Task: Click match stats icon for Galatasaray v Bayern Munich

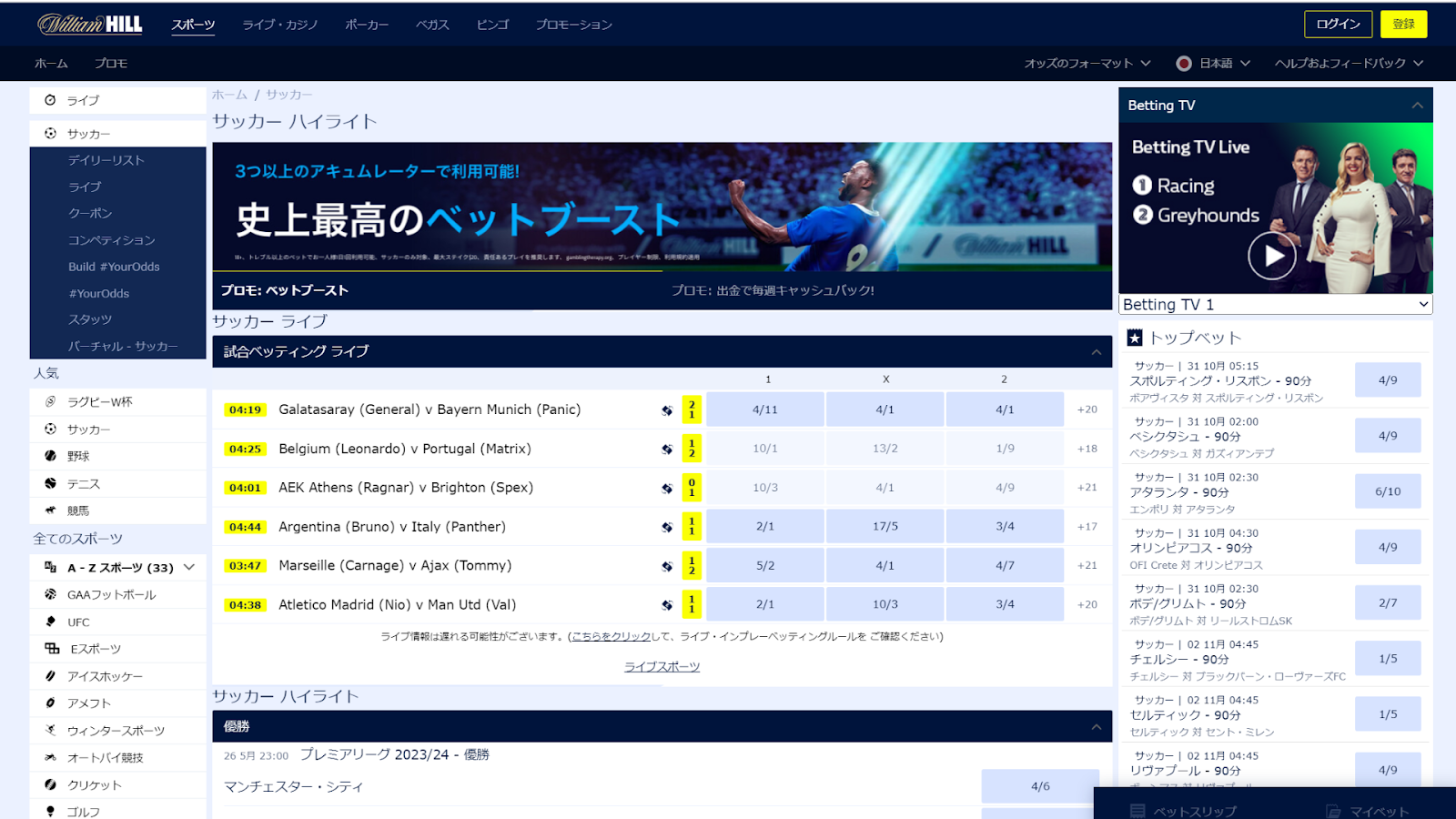Action: tap(667, 410)
